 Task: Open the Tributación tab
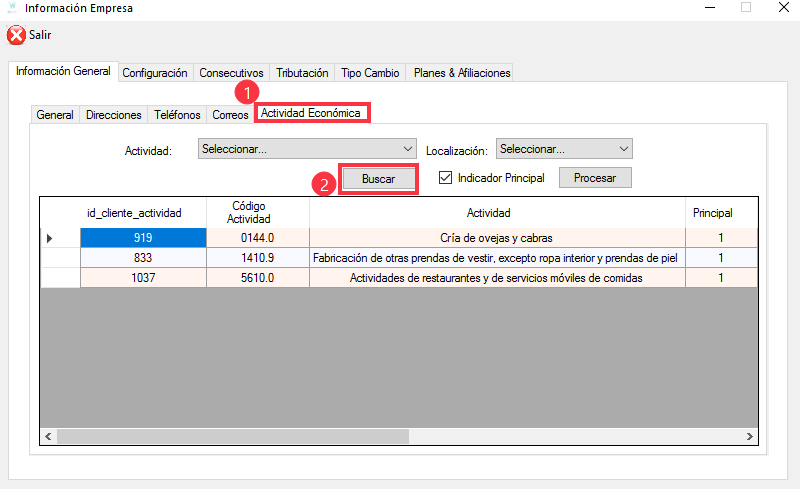pyautogui.click(x=302, y=73)
